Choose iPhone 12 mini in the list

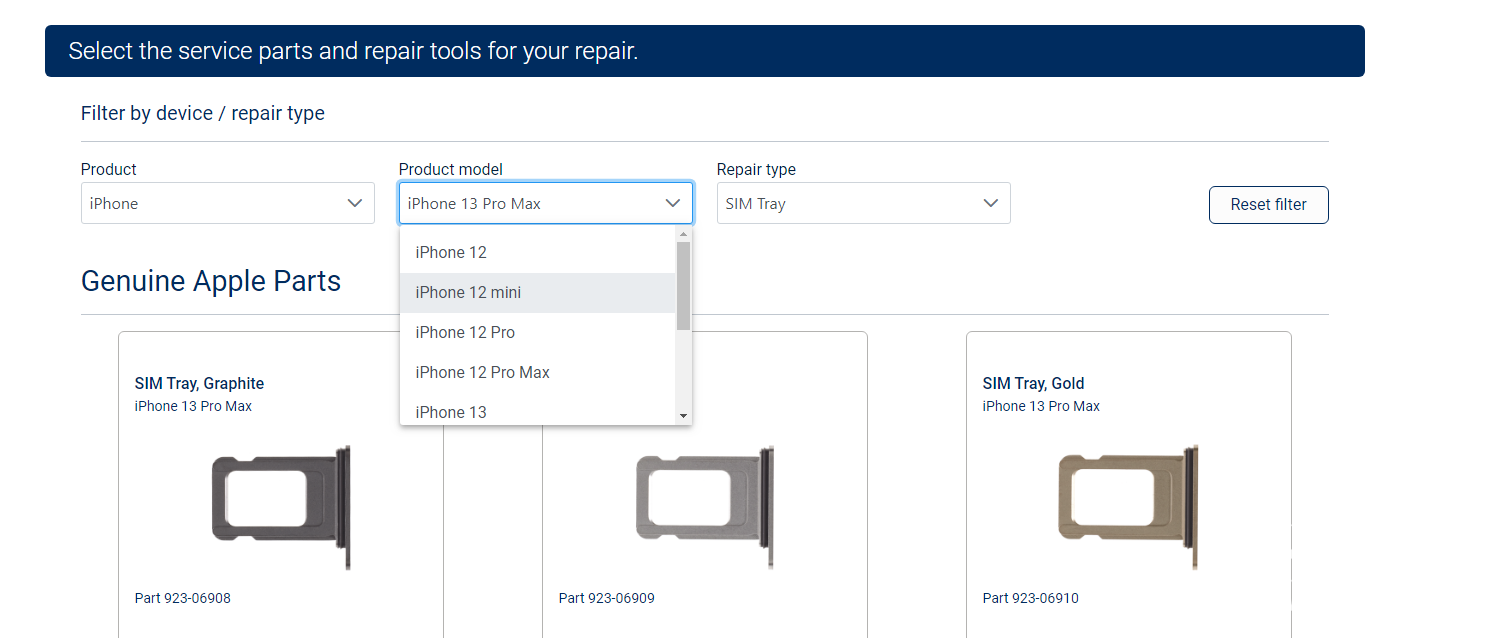538,293
